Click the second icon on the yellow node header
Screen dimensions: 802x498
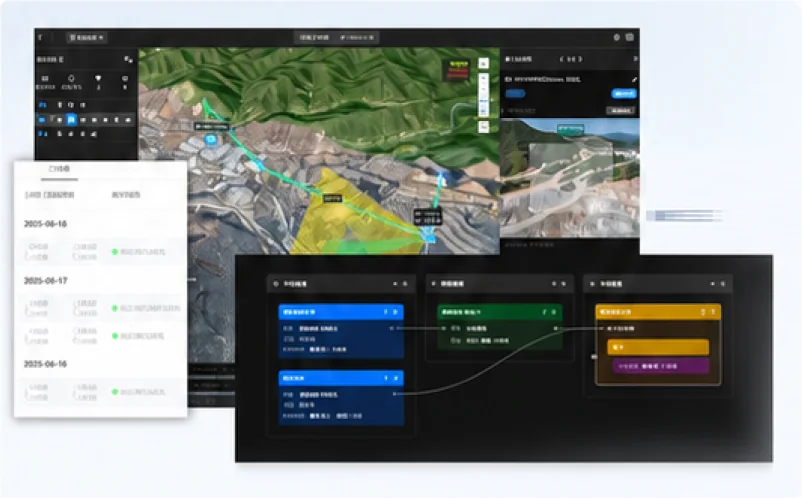point(713,311)
